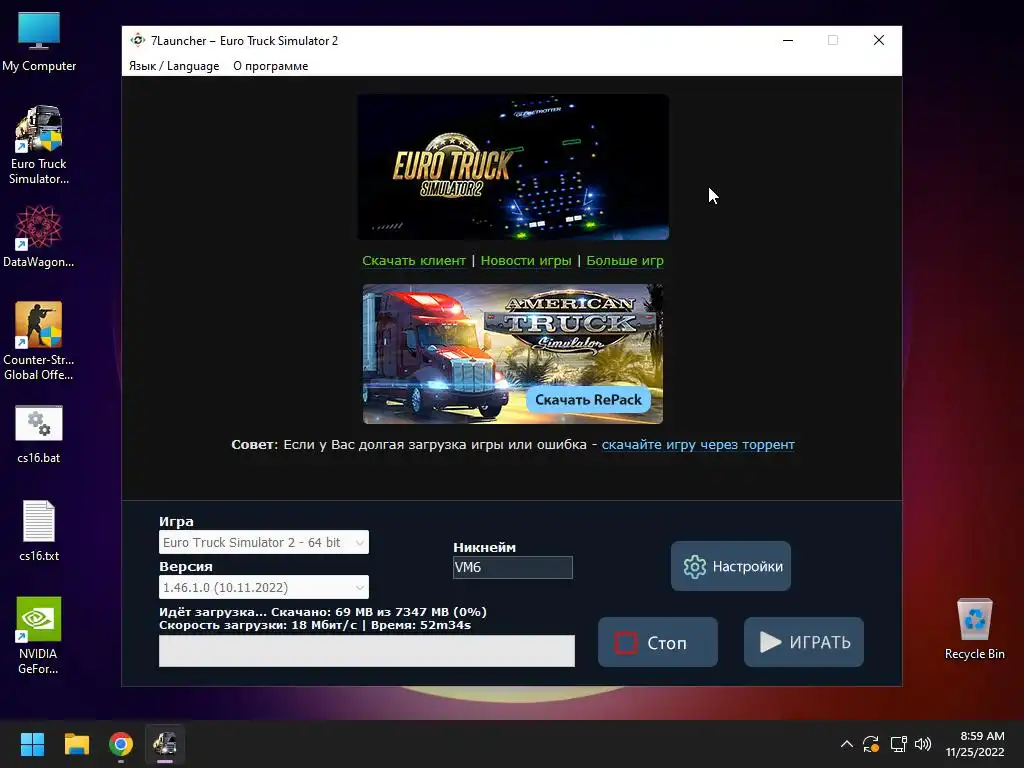Click the Euro Truck Simulator 2 banner image

513,167
